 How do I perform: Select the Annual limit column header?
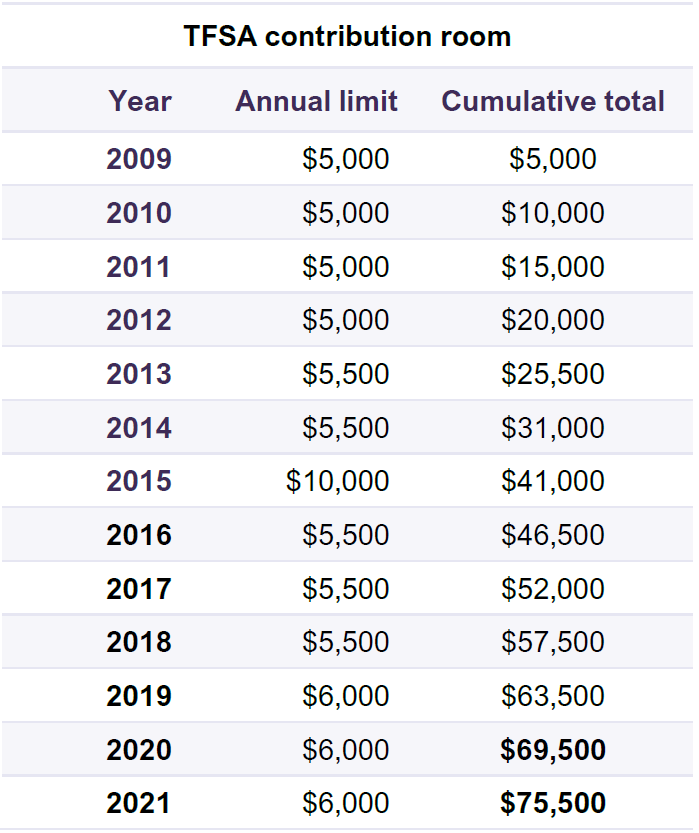click(x=317, y=100)
